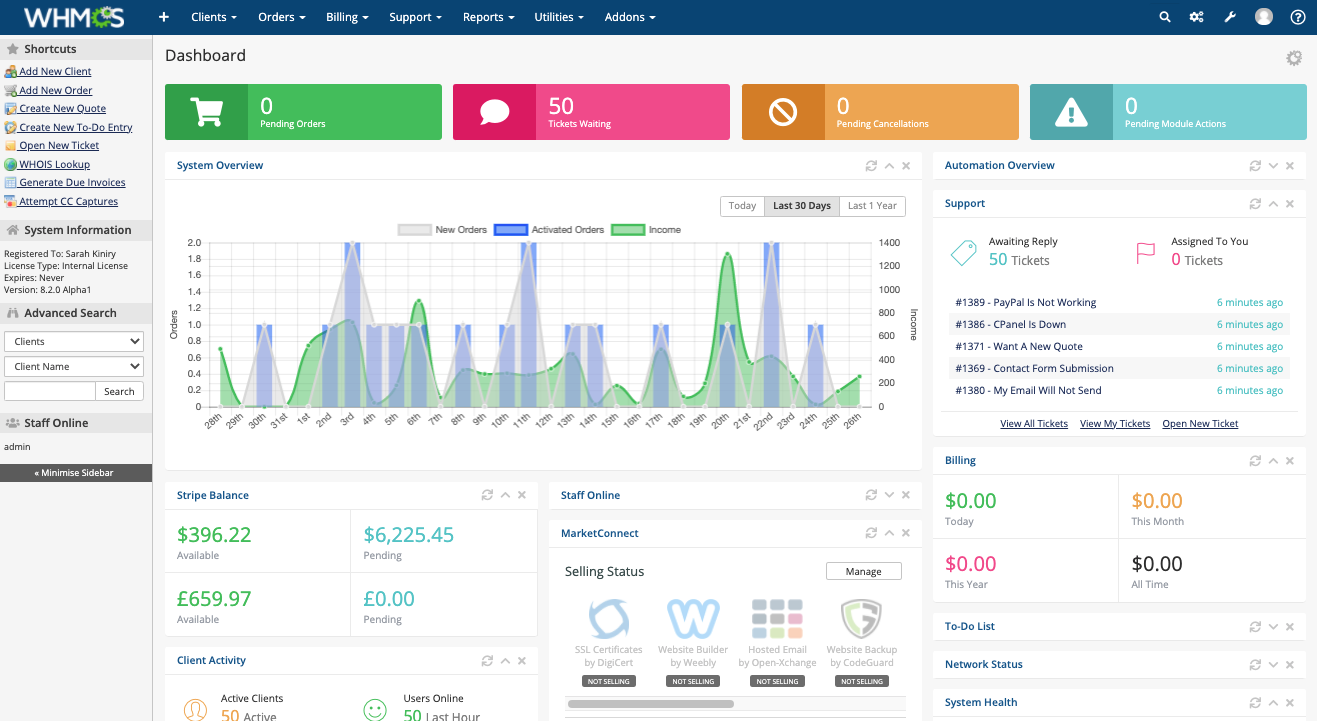1317x721 pixels.
Task: Expand the Automation Overview widget
Action: (1273, 166)
